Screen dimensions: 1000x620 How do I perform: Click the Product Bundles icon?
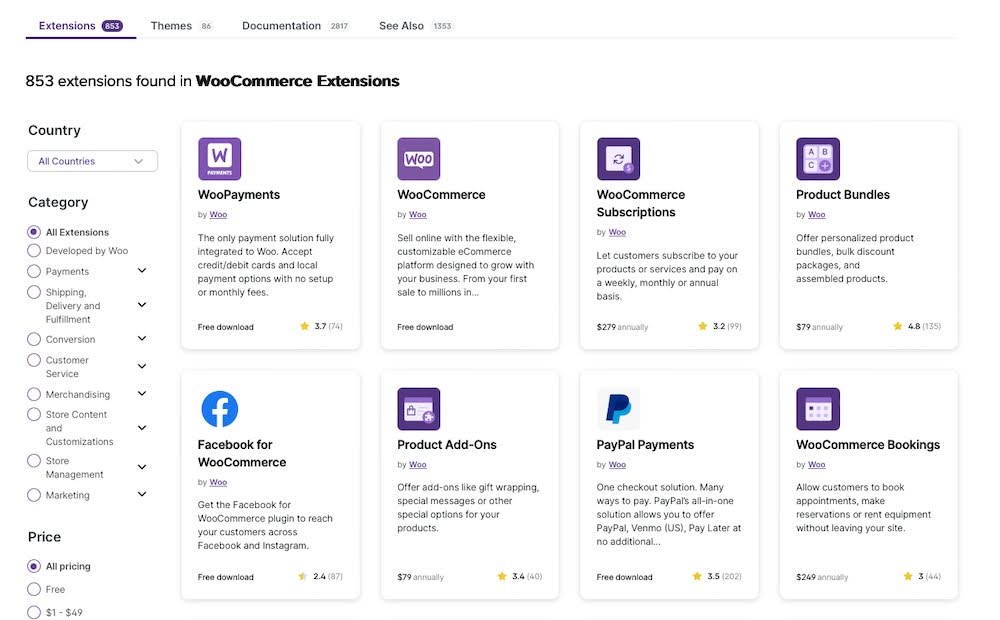818,159
